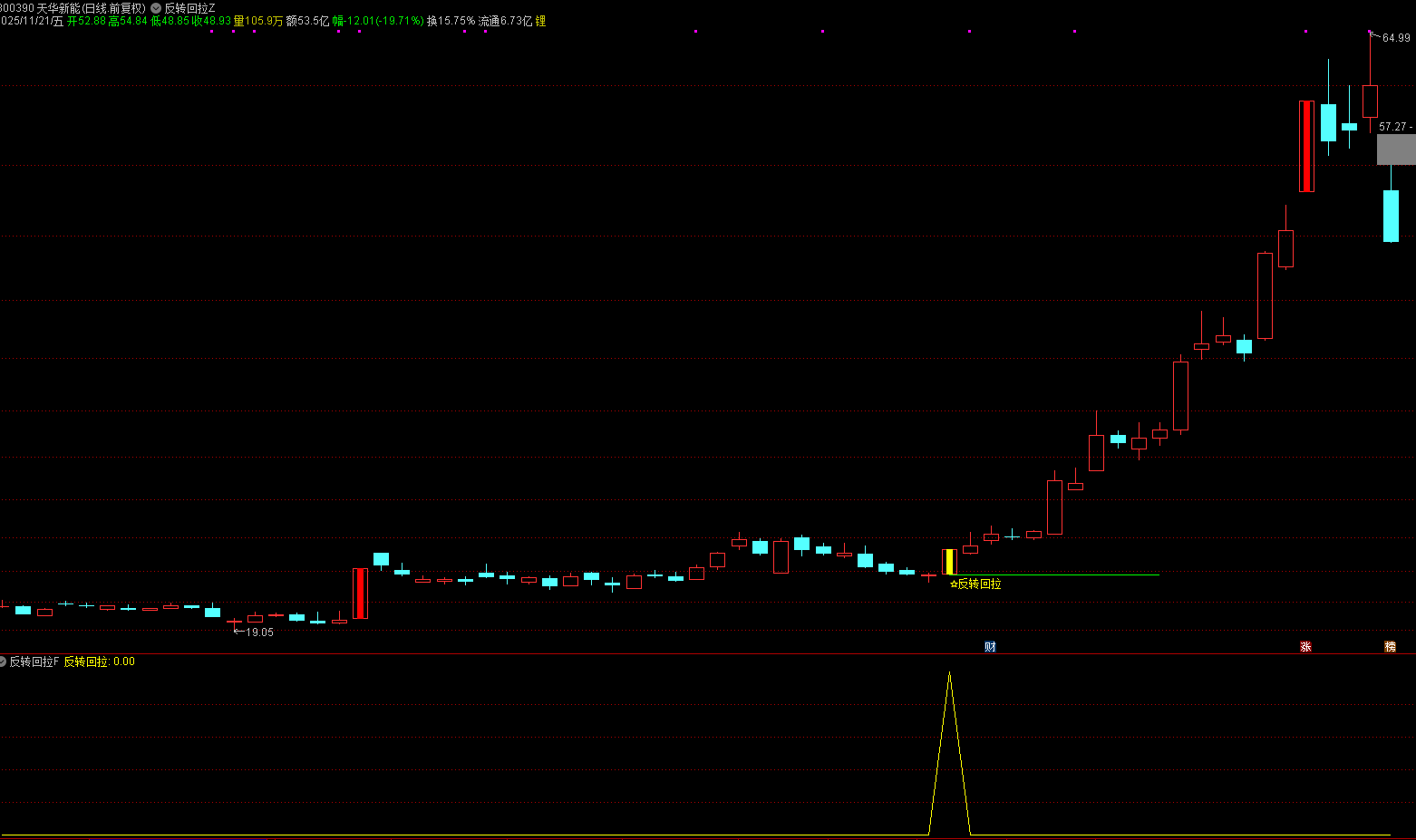Click the 64.99 highest price label
Image resolution: width=1416 pixels, height=840 pixels.
[1396, 38]
